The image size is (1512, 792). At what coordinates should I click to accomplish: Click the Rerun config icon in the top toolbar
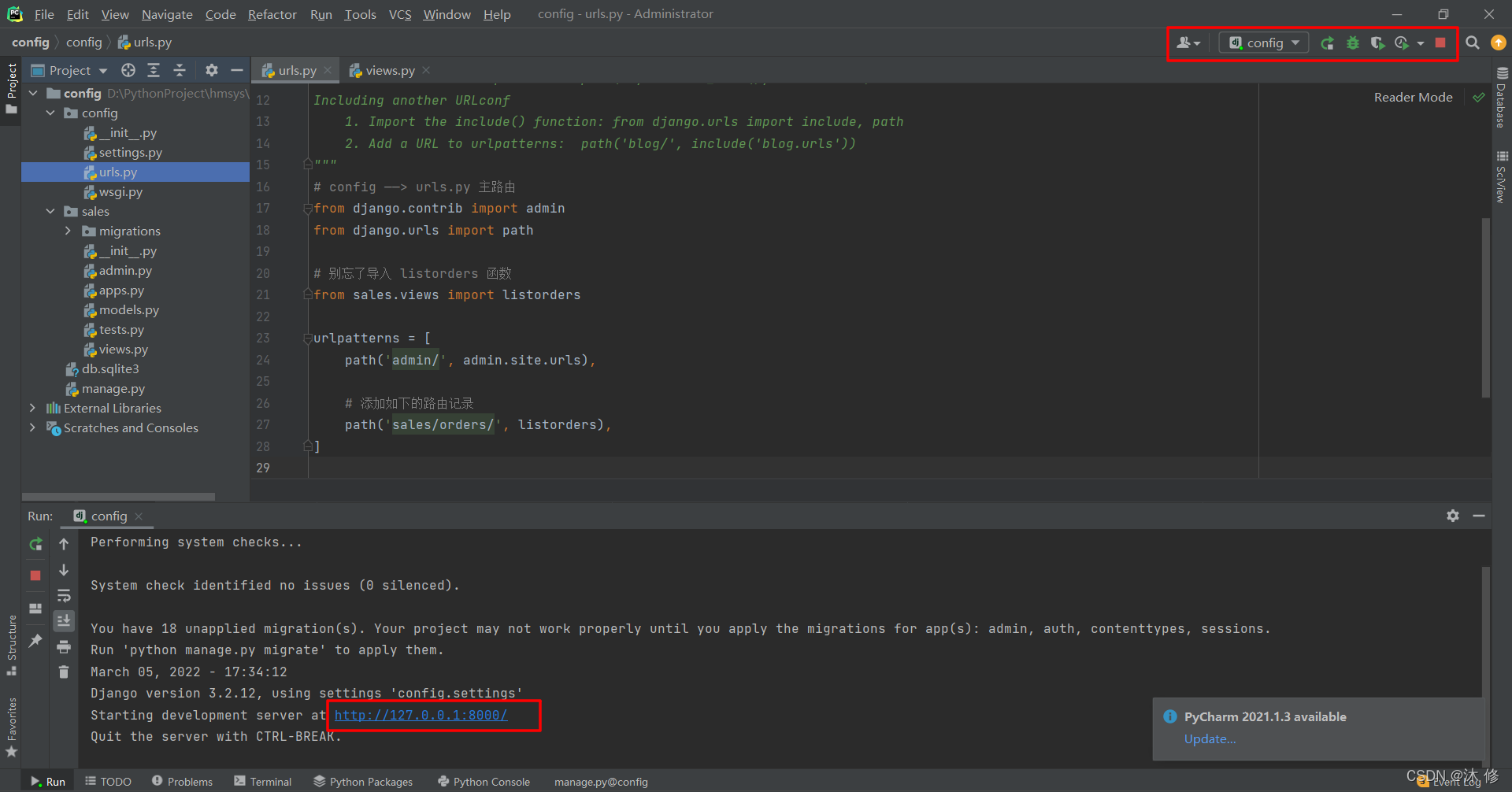click(x=1327, y=43)
